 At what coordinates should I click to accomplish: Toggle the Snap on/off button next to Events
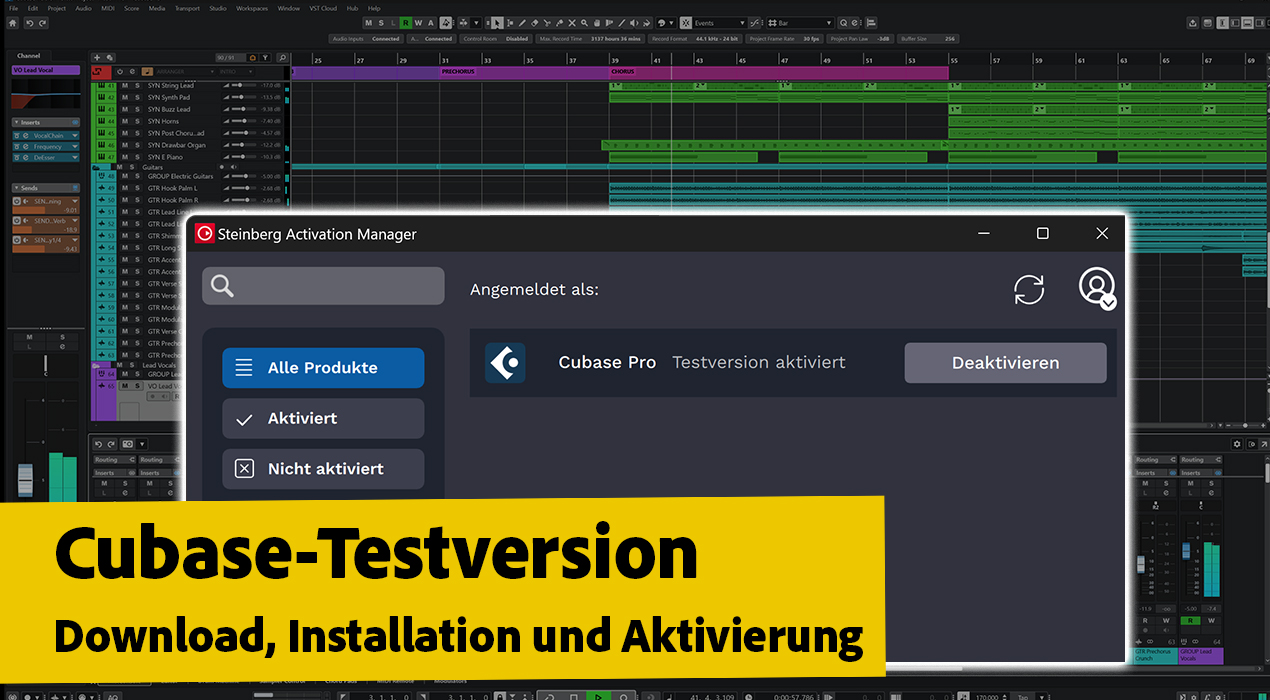[x=686, y=23]
